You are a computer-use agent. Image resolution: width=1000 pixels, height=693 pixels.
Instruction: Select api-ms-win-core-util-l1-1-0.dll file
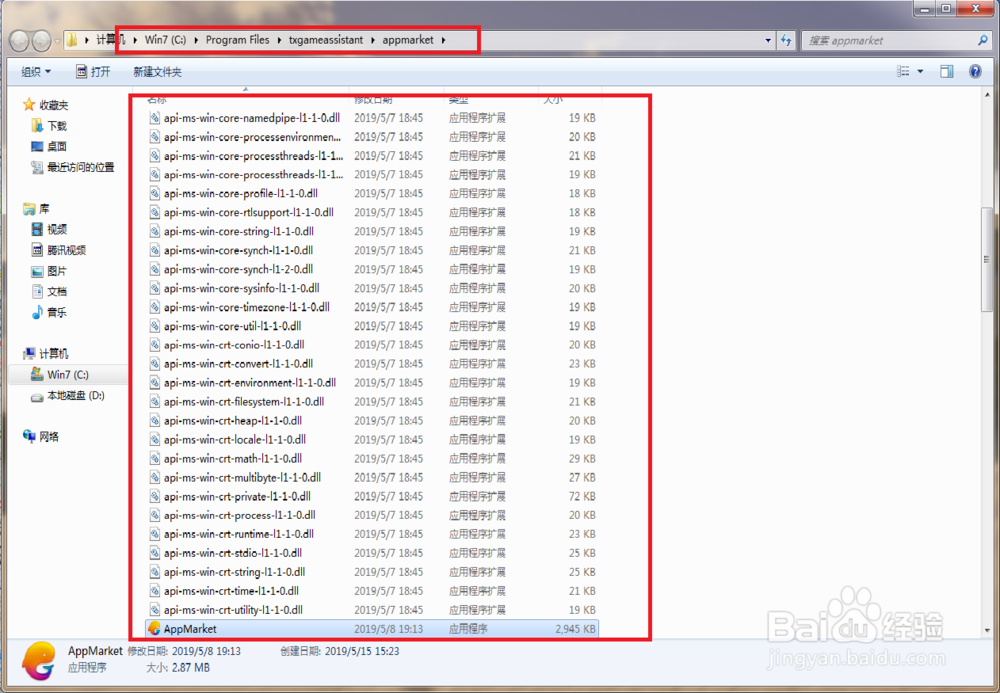tap(372, 326)
